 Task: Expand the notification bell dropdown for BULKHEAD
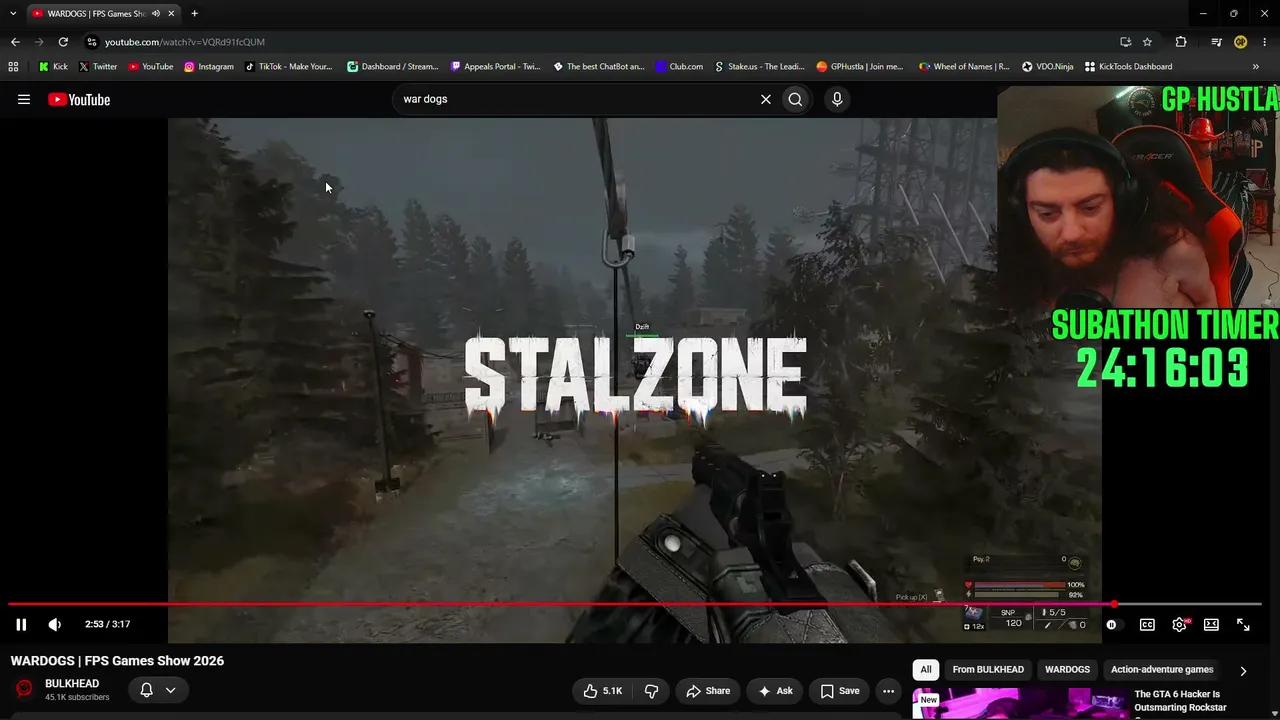tap(159, 690)
